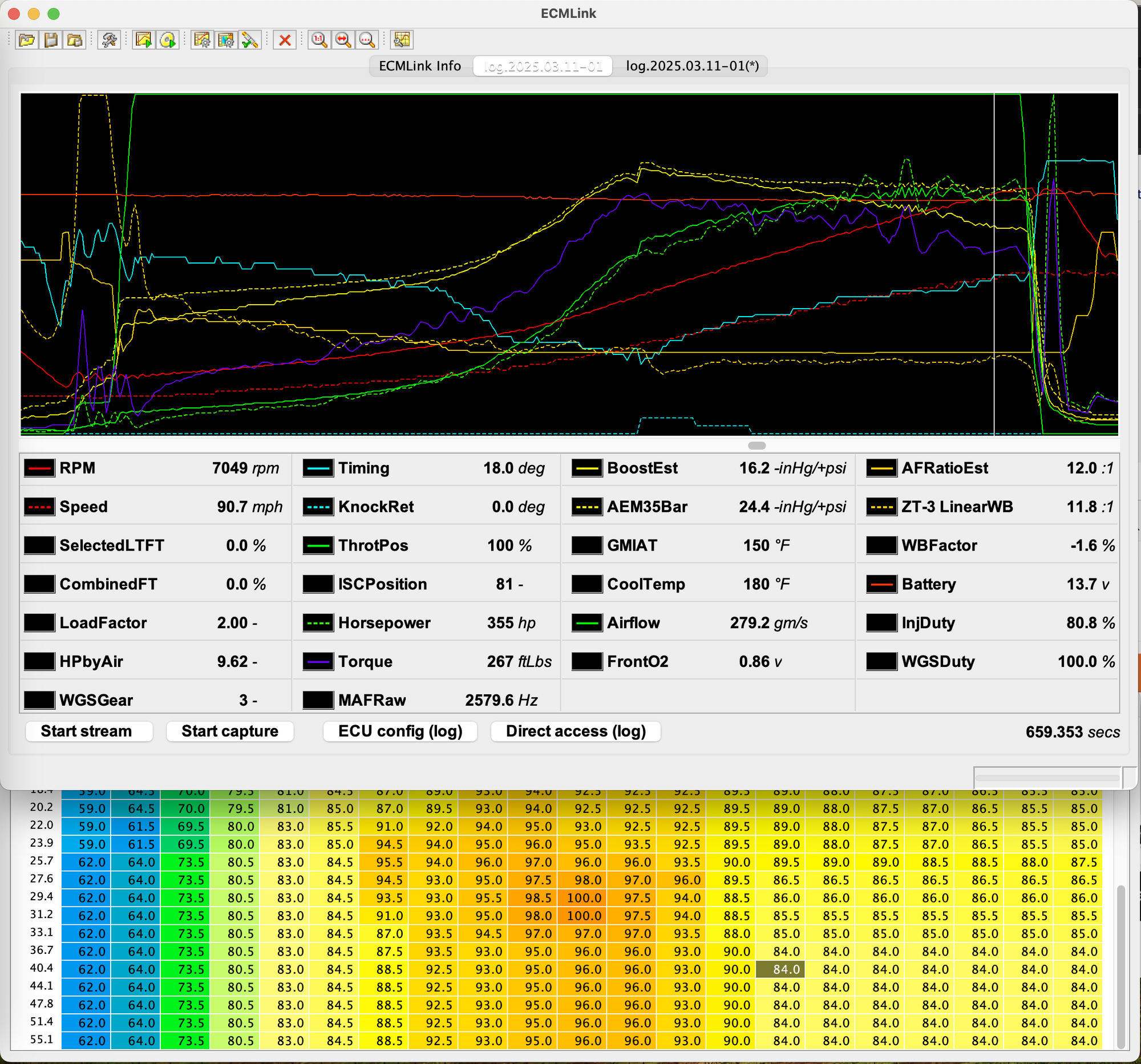Click the ISCPosition label
Viewport: 1141px width, 1064px height.
[x=383, y=584]
